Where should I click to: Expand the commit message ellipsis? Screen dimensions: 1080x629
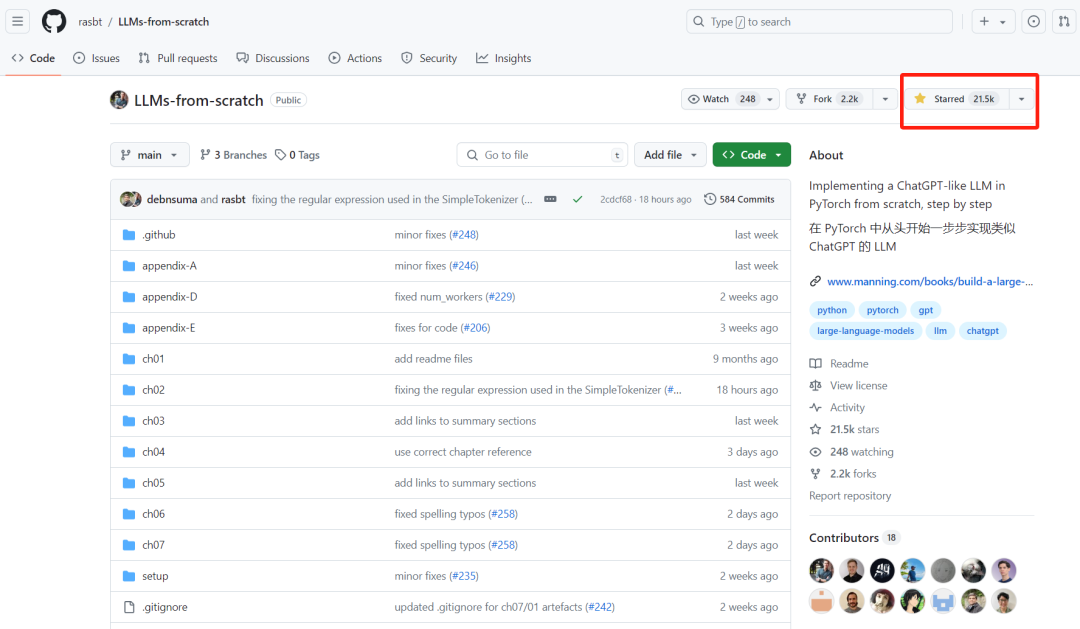(550, 199)
